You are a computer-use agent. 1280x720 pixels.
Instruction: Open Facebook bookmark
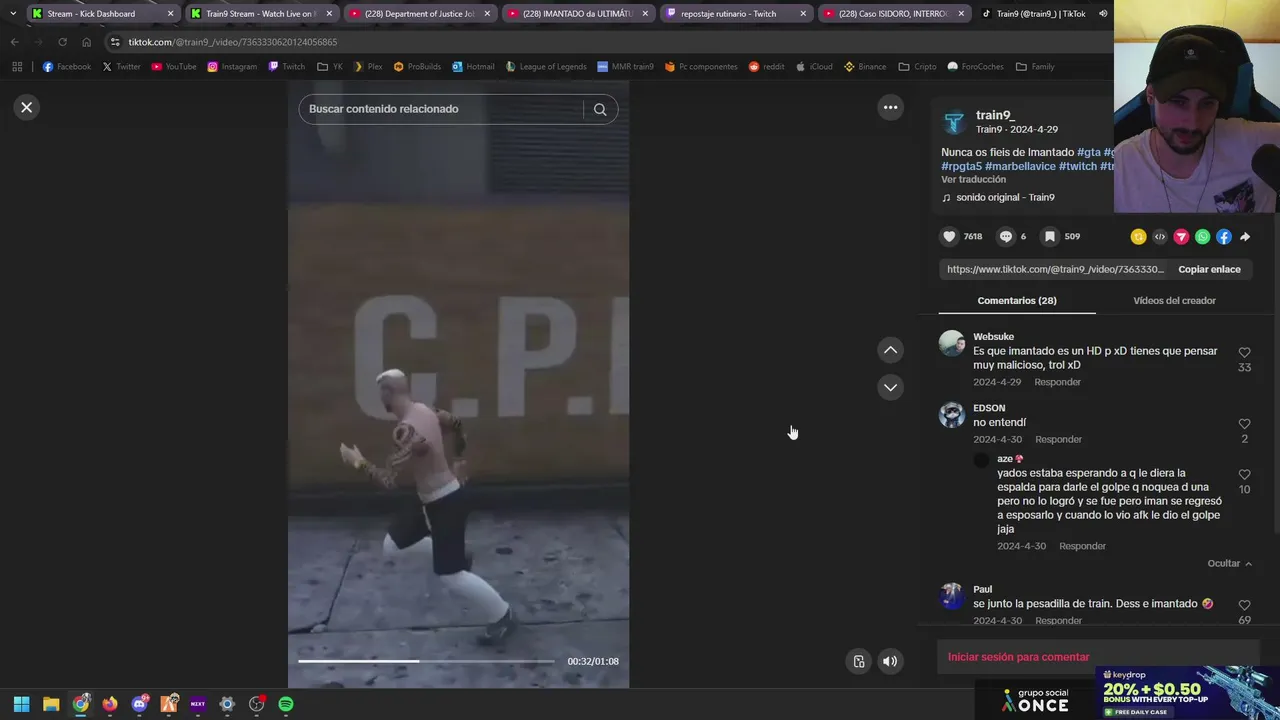pyautogui.click(x=67, y=67)
